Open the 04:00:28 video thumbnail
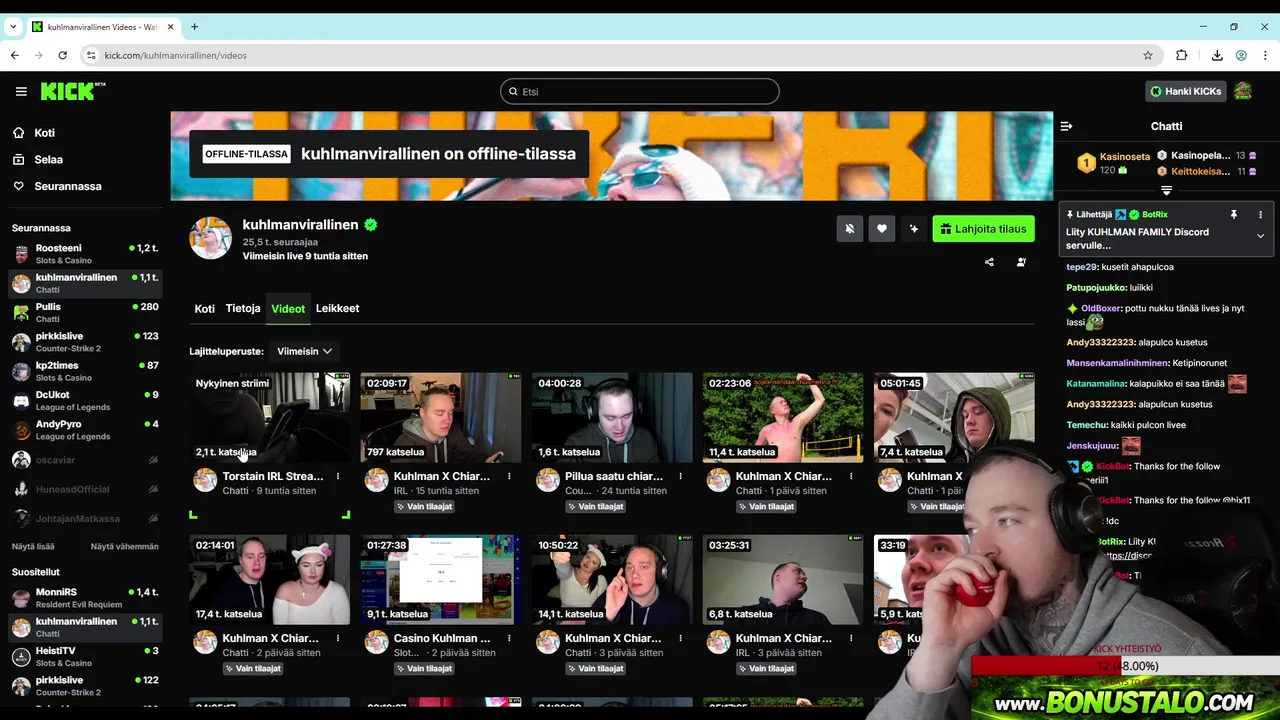This screenshot has width=1280, height=720. pos(612,418)
